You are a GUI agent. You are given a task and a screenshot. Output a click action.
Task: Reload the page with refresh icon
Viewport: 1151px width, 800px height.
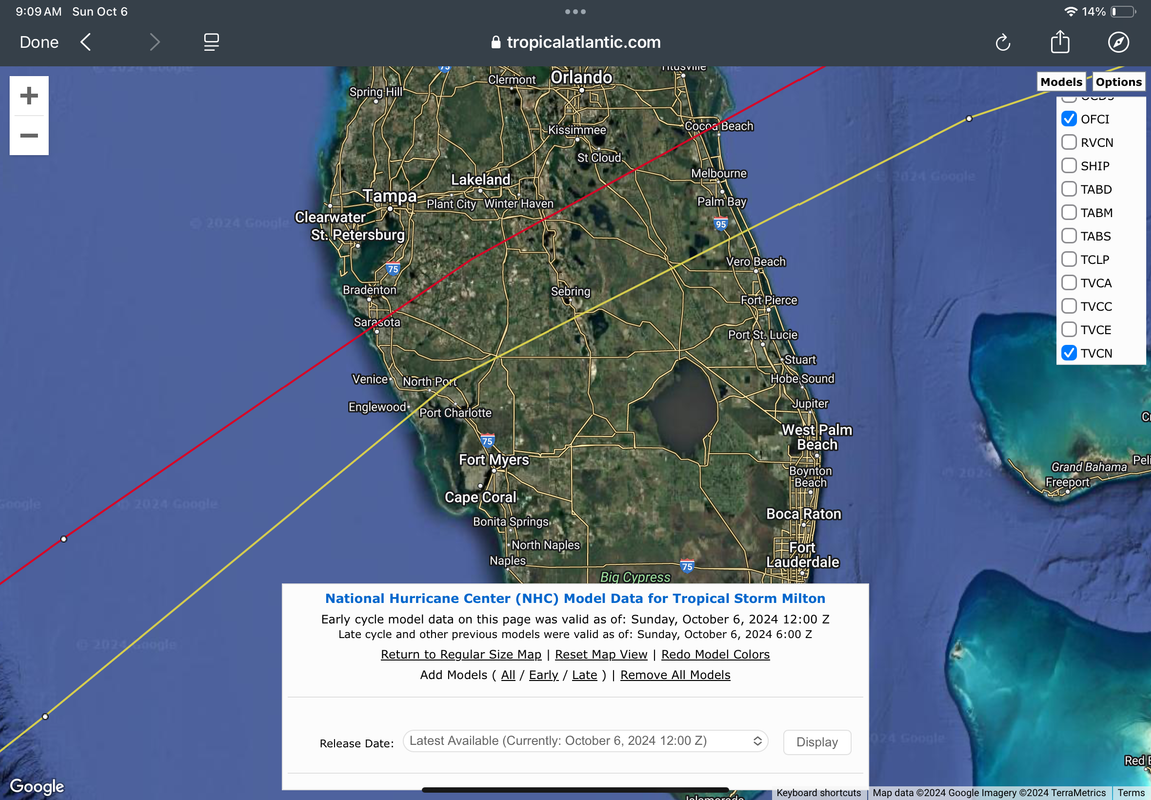(1003, 43)
